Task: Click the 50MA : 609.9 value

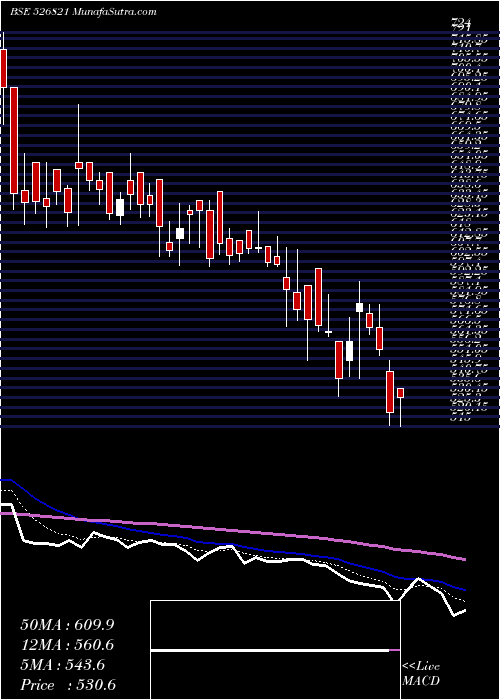Action: point(67,625)
